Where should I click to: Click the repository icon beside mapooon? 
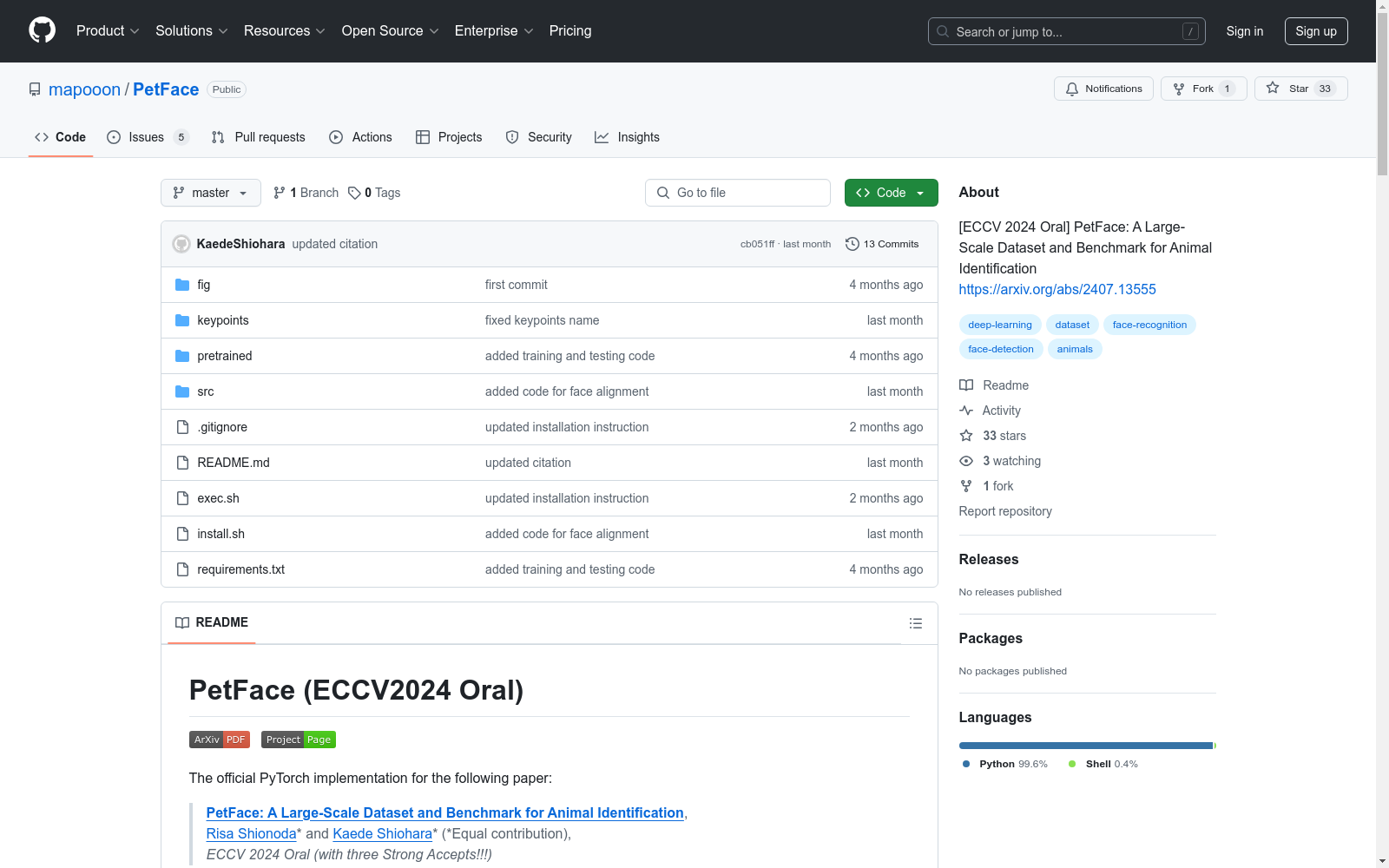[x=35, y=89]
